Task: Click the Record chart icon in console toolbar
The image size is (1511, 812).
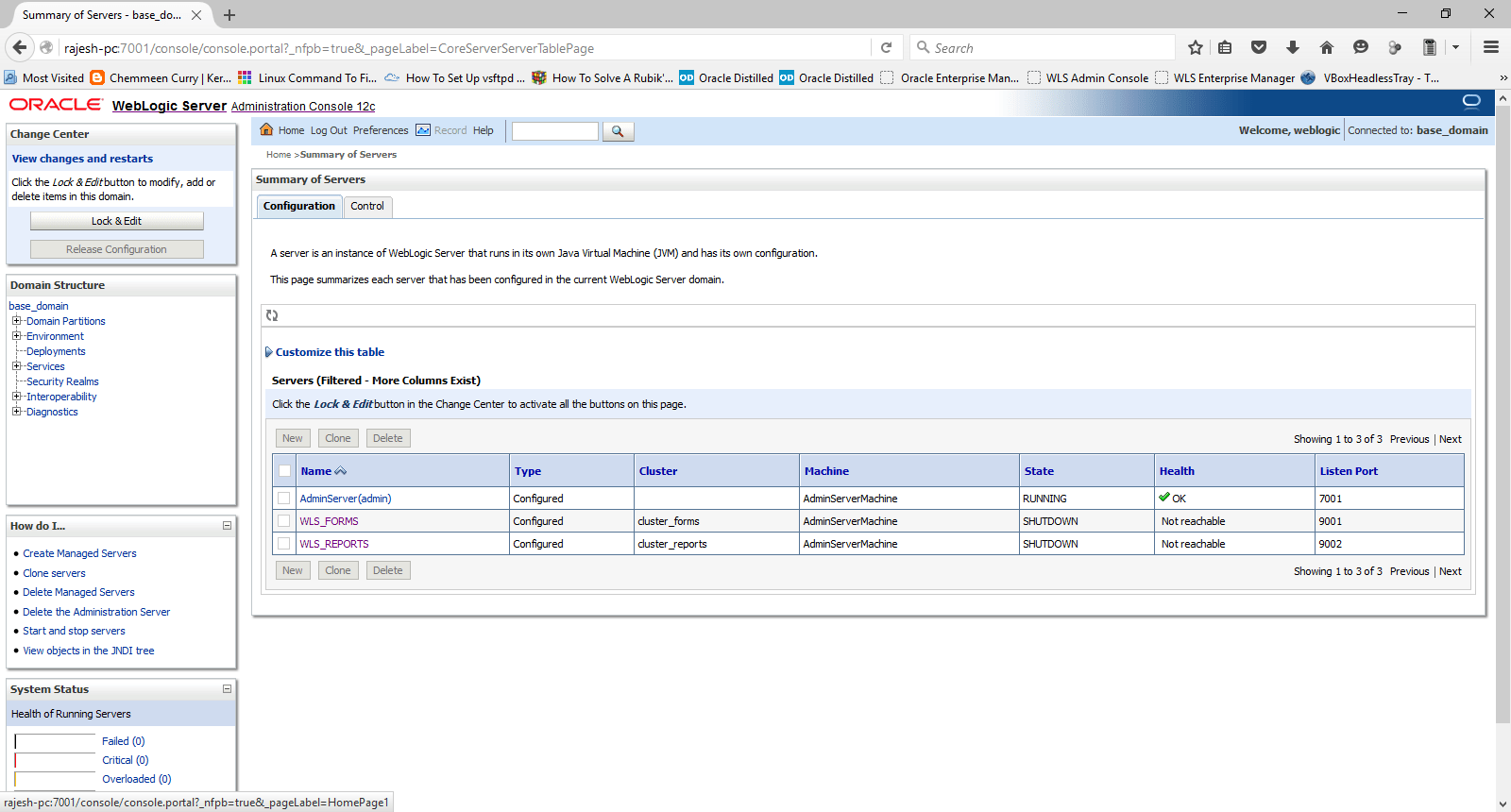Action: [x=423, y=130]
